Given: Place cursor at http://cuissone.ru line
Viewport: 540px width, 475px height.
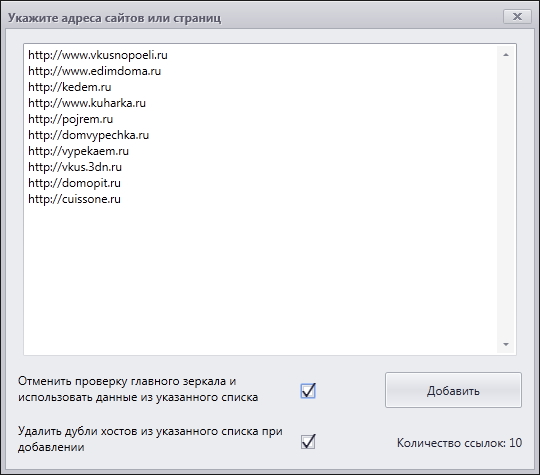Looking at the screenshot, I should tap(74, 199).
